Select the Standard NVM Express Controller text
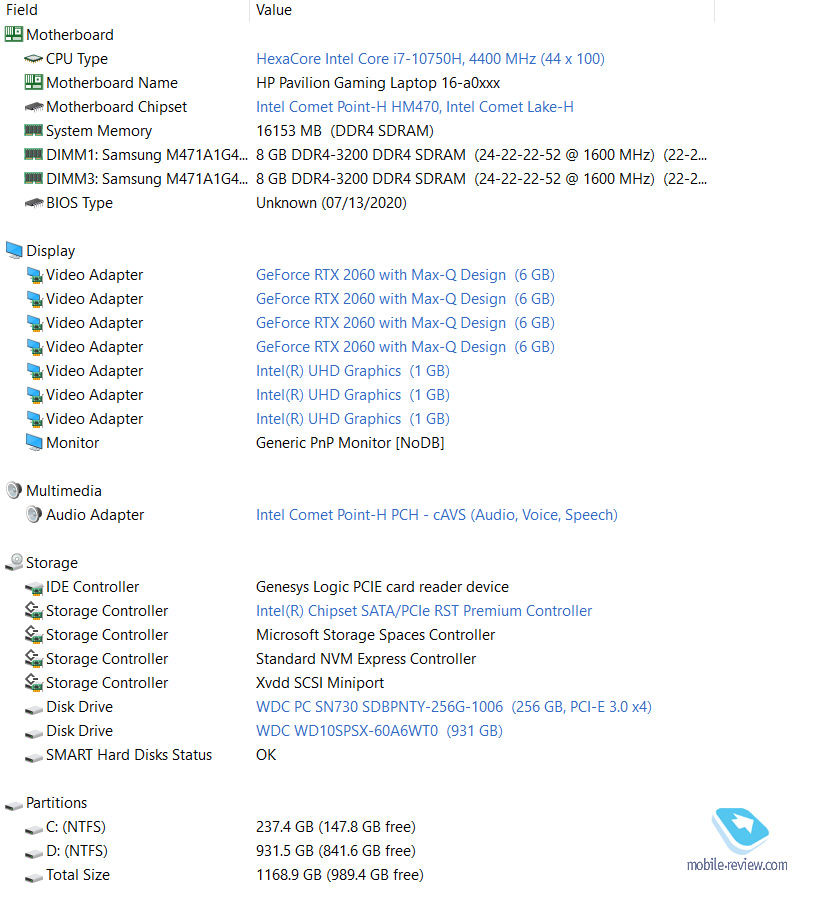Image resolution: width=830 pixels, height=916 pixels. tap(366, 659)
